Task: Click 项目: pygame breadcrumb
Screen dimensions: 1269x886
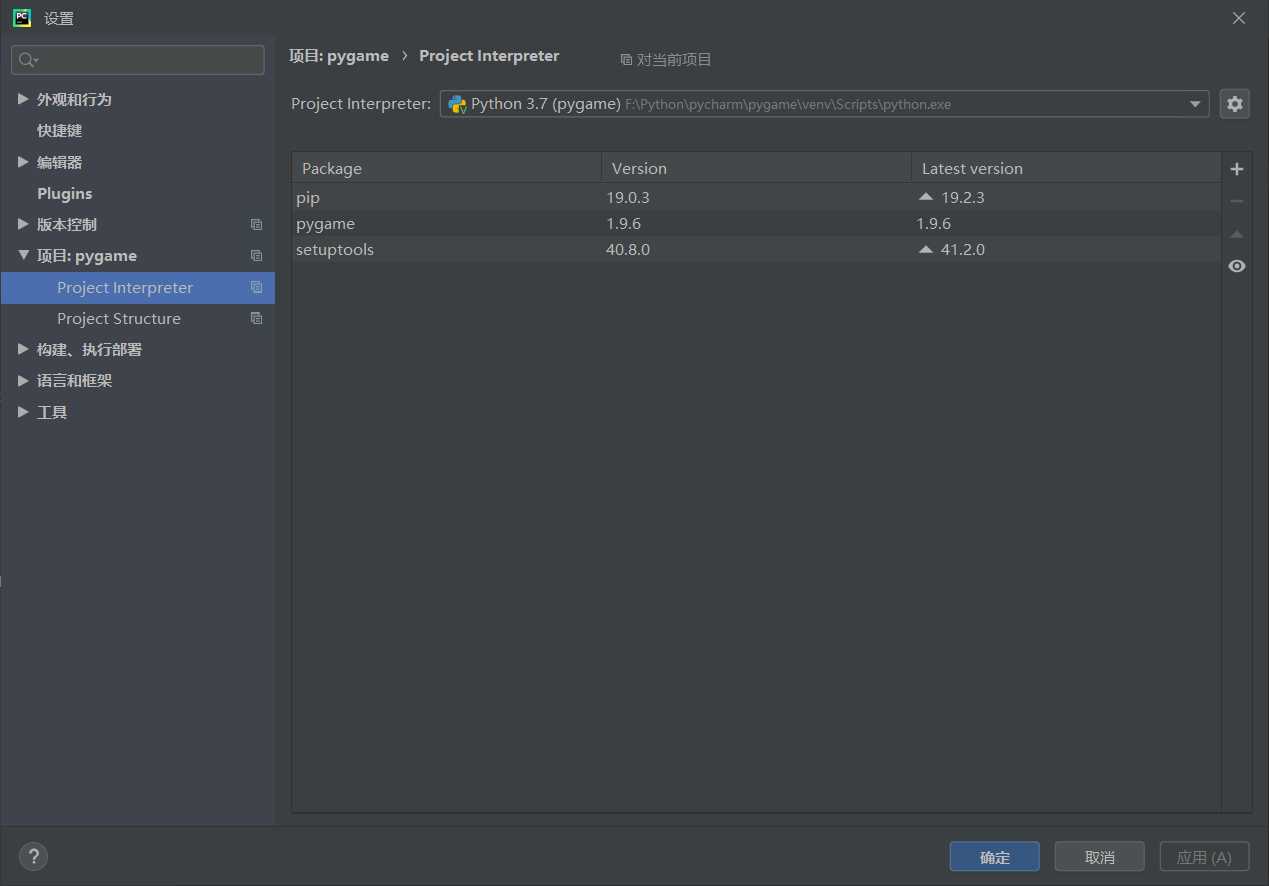Action: click(x=339, y=56)
